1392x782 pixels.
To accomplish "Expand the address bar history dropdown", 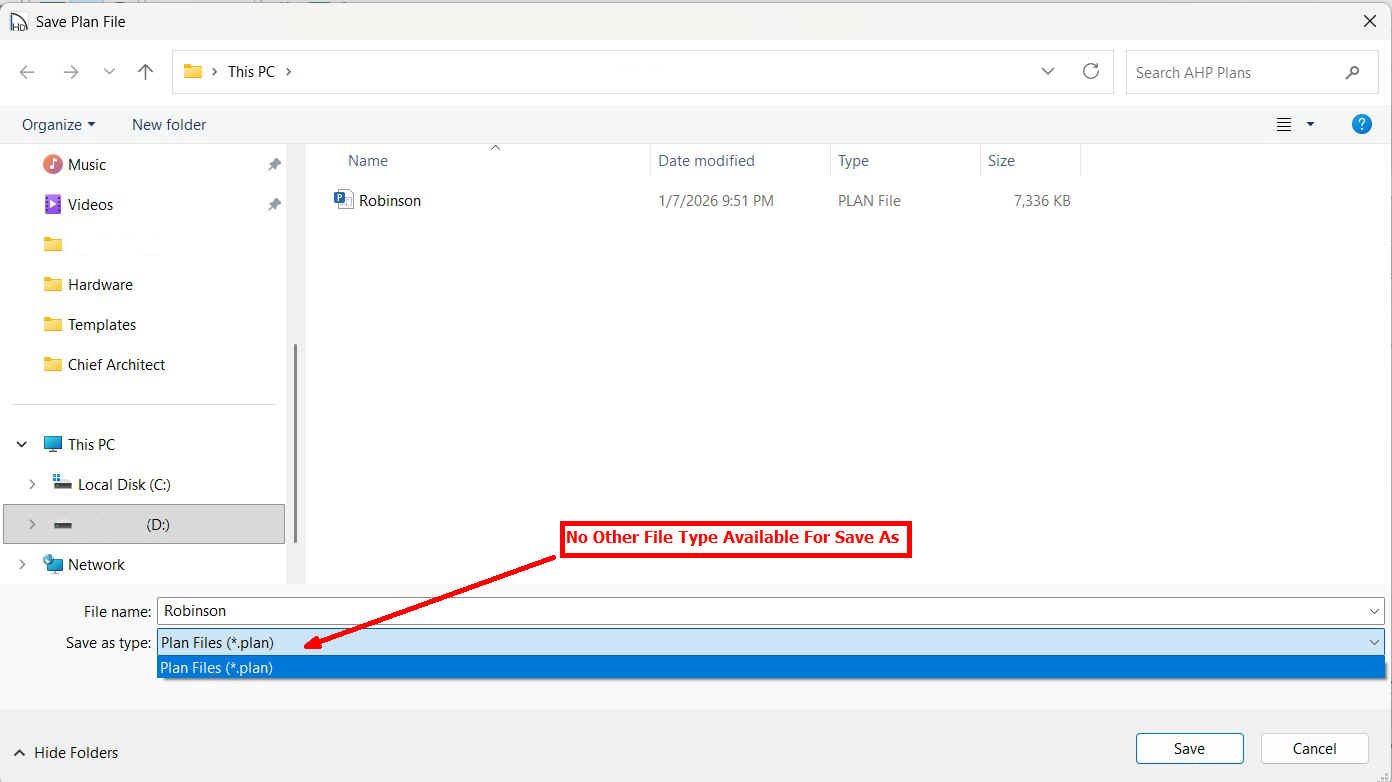I will (1047, 71).
